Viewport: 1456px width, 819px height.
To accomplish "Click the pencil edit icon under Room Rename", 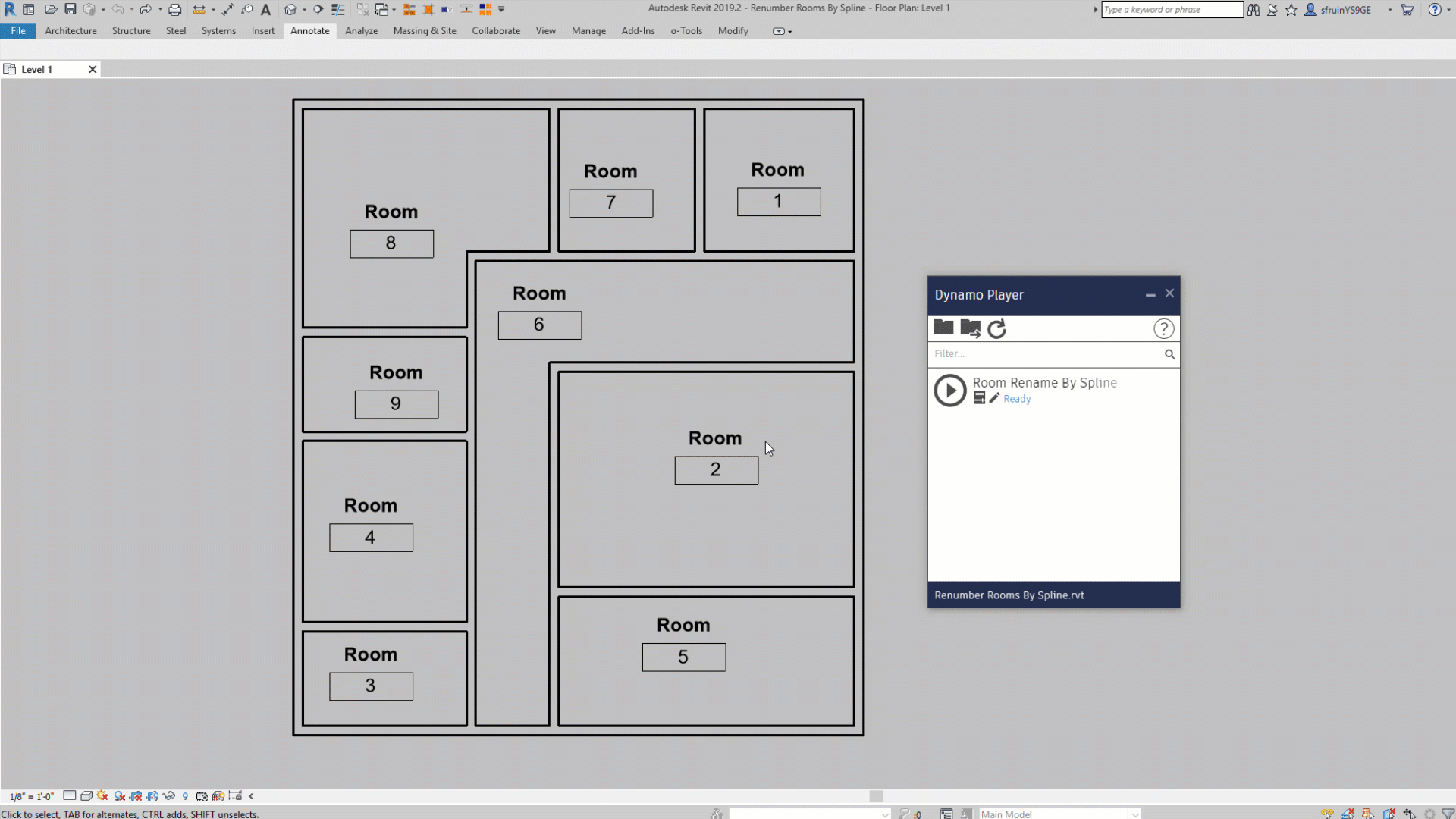I will coord(994,398).
